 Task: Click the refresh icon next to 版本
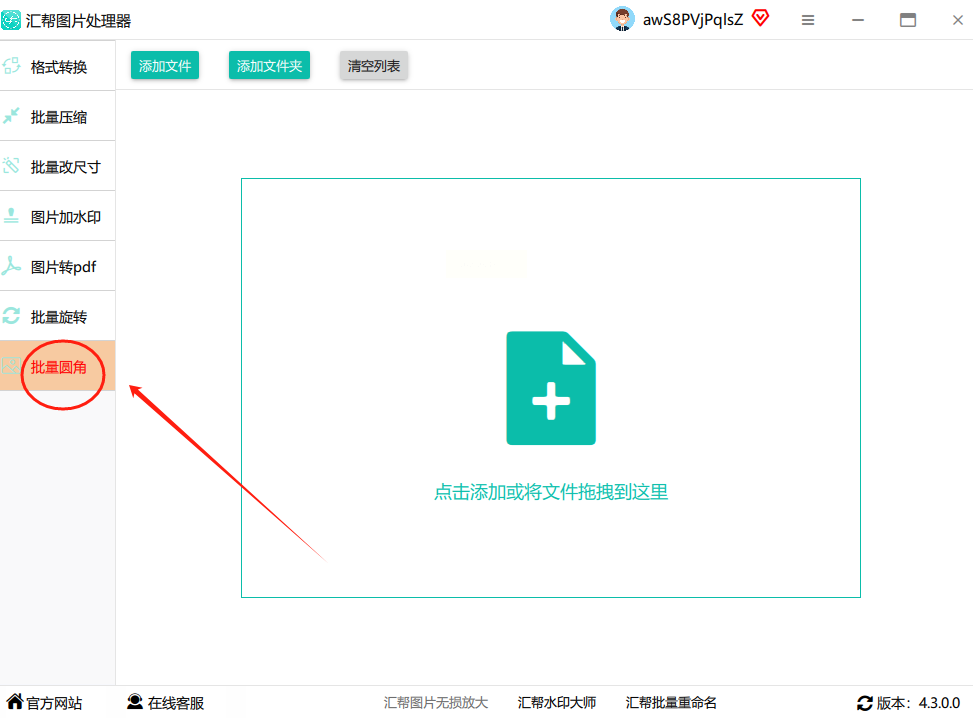tap(864, 703)
